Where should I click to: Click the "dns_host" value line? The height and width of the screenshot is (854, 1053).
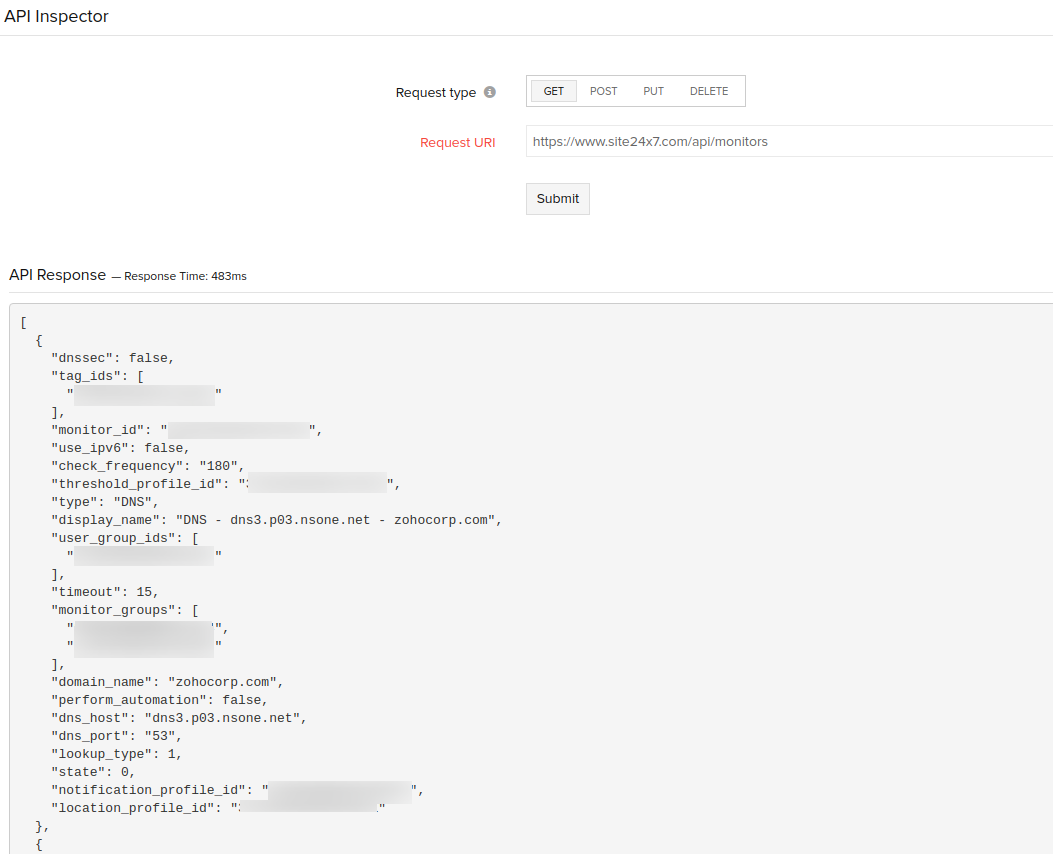[179, 718]
